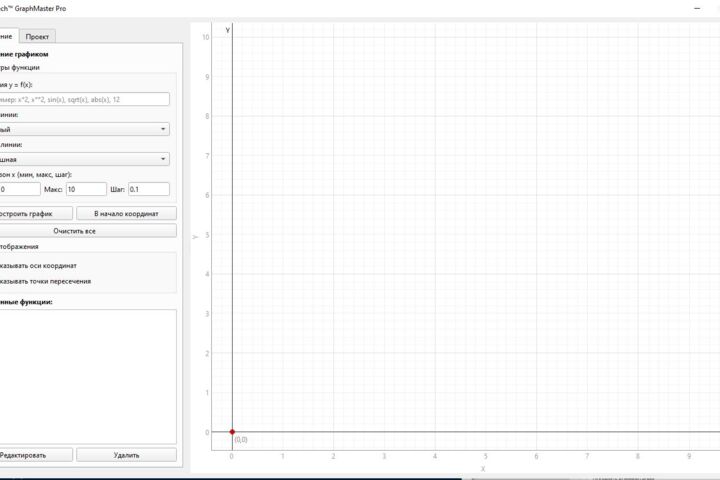This screenshot has width=720, height=480.
Task: Click the Построить график button
Action: (35, 214)
